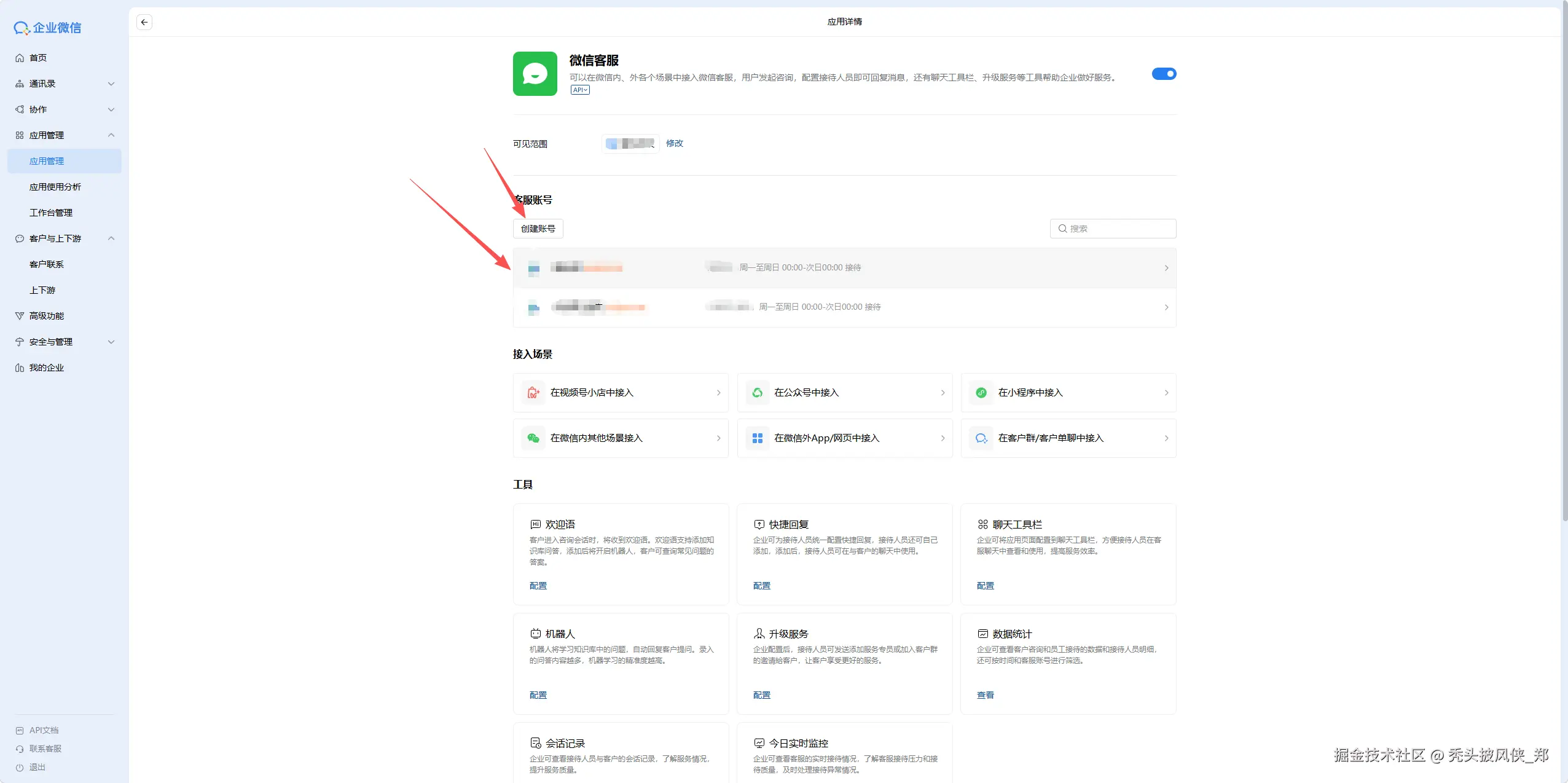
Task: Click the 在公众号中接入 icon
Action: pyautogui.click(x=758, y=393)
